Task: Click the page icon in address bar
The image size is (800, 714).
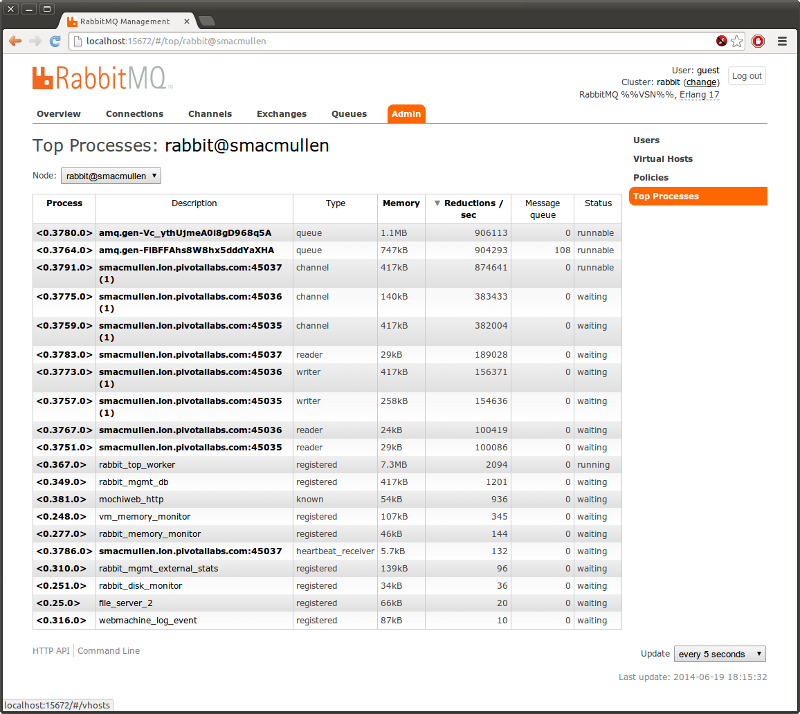Action: 78,41
